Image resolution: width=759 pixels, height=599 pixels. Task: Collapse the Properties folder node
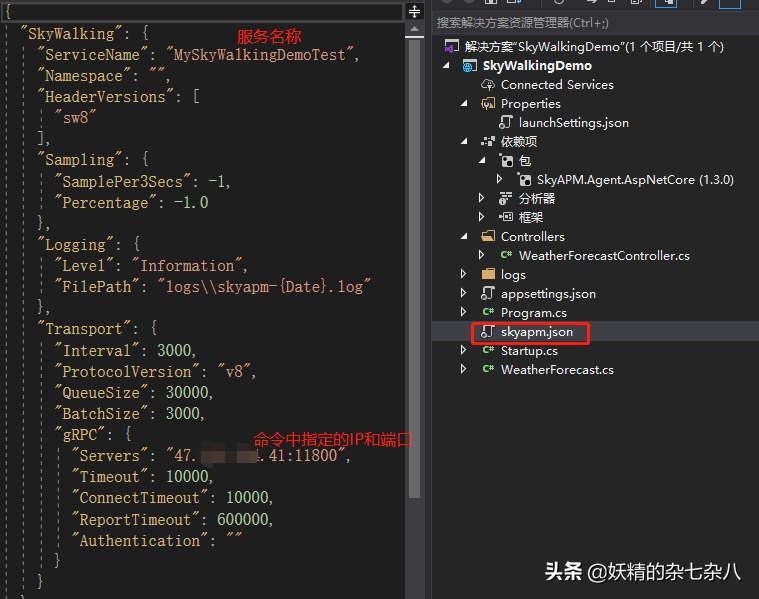click(464, 103)
